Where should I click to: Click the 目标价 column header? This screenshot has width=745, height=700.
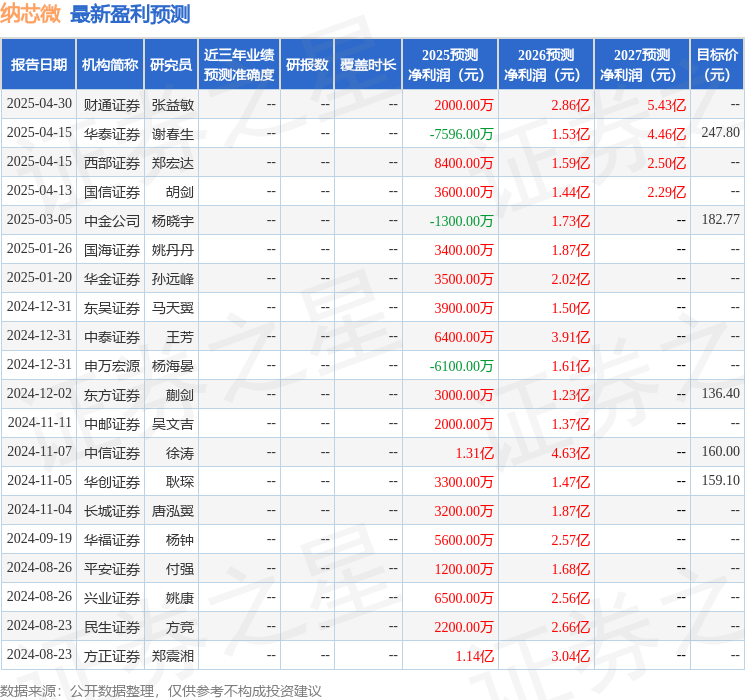click(x=717, y=65)
